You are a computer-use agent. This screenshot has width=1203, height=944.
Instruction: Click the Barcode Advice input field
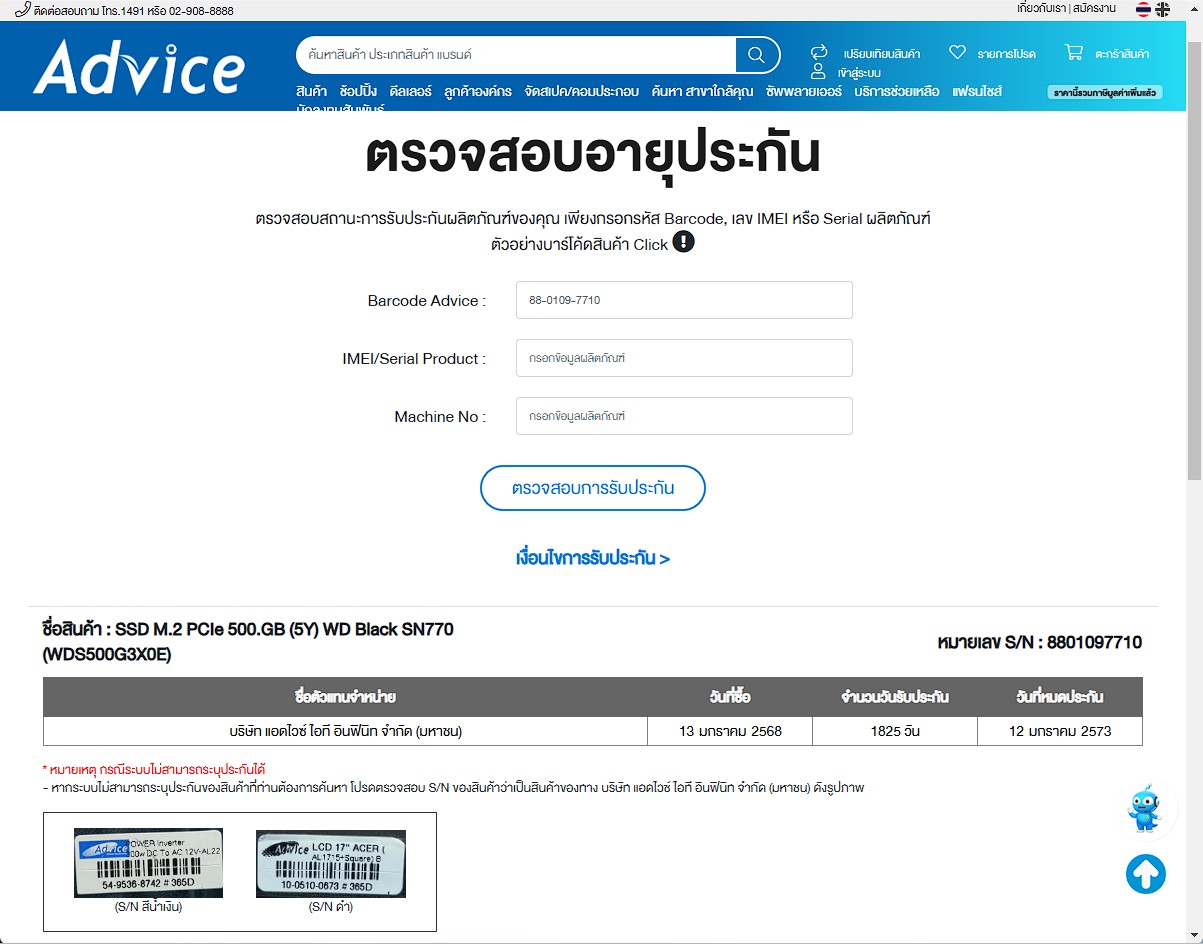click(684, 300)
